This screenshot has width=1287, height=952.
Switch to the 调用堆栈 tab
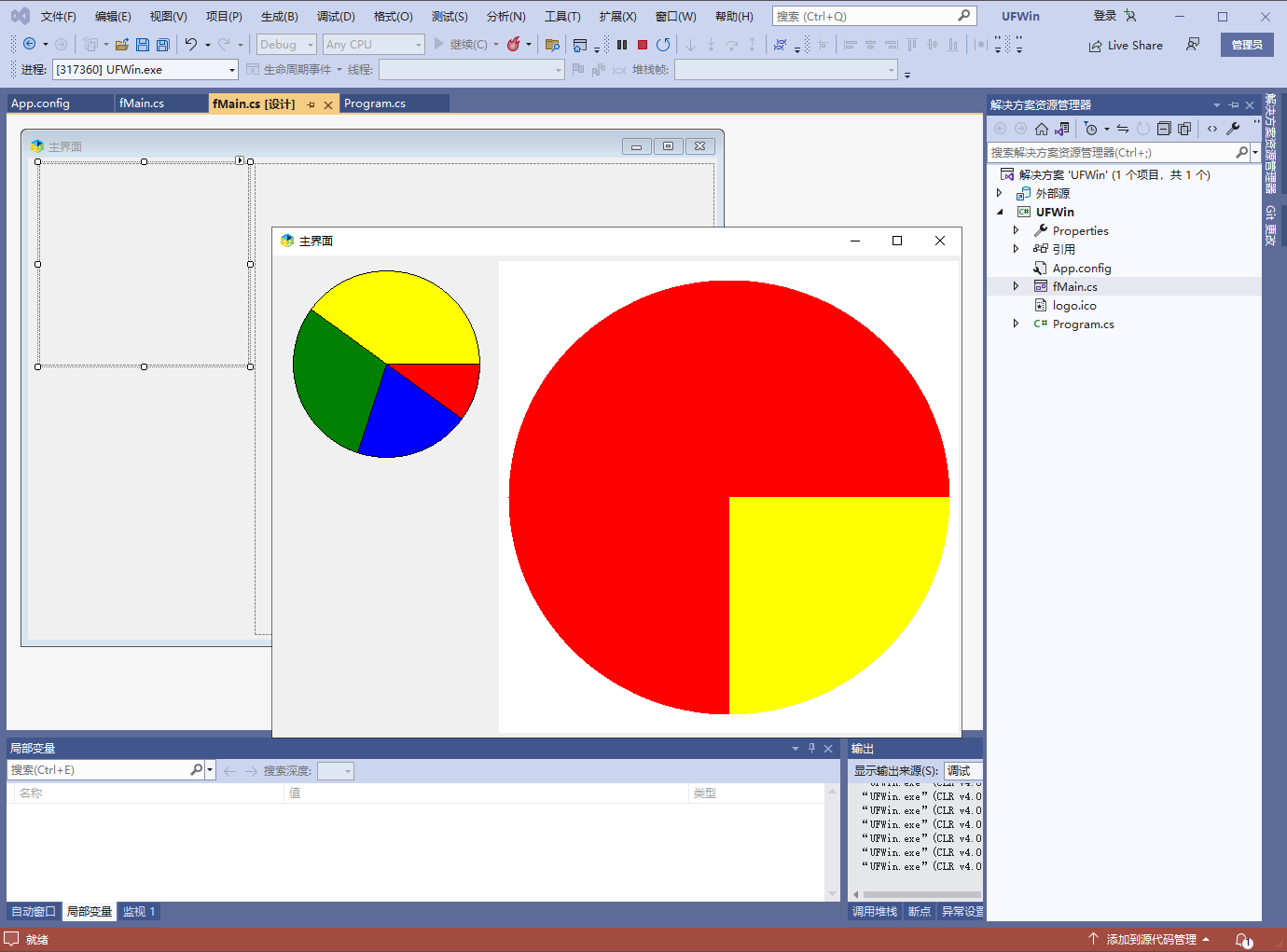(875, 912)
